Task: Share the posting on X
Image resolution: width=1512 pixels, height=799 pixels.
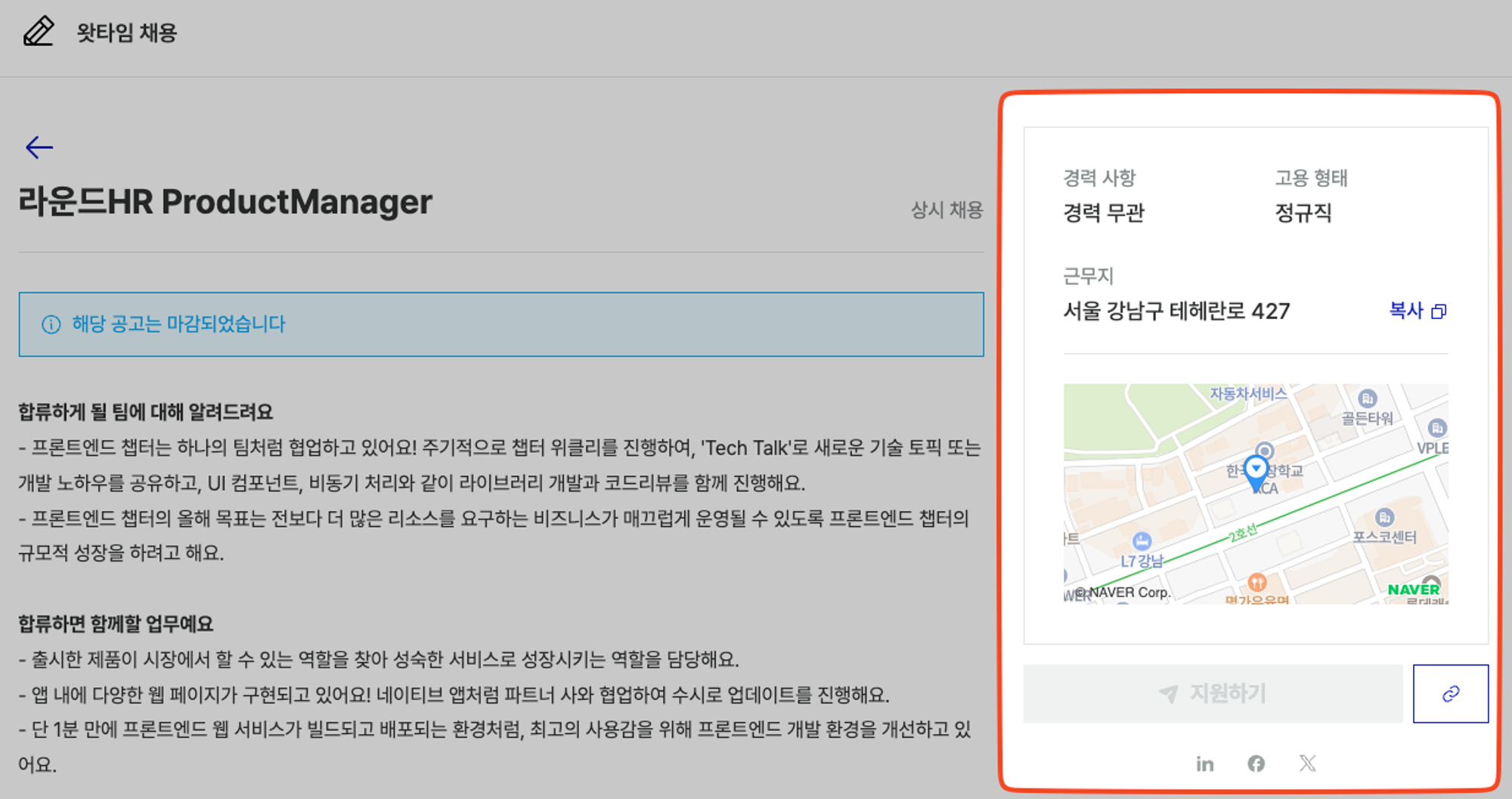Action: click(1307, 763)
